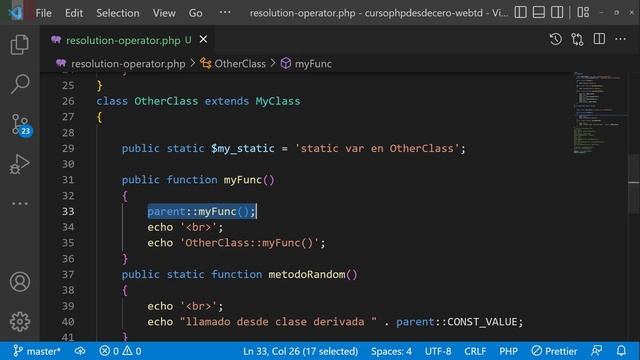Click MyClass in the extends clause
The width and height of the screenshot is (640, 360).
[278, 101]
